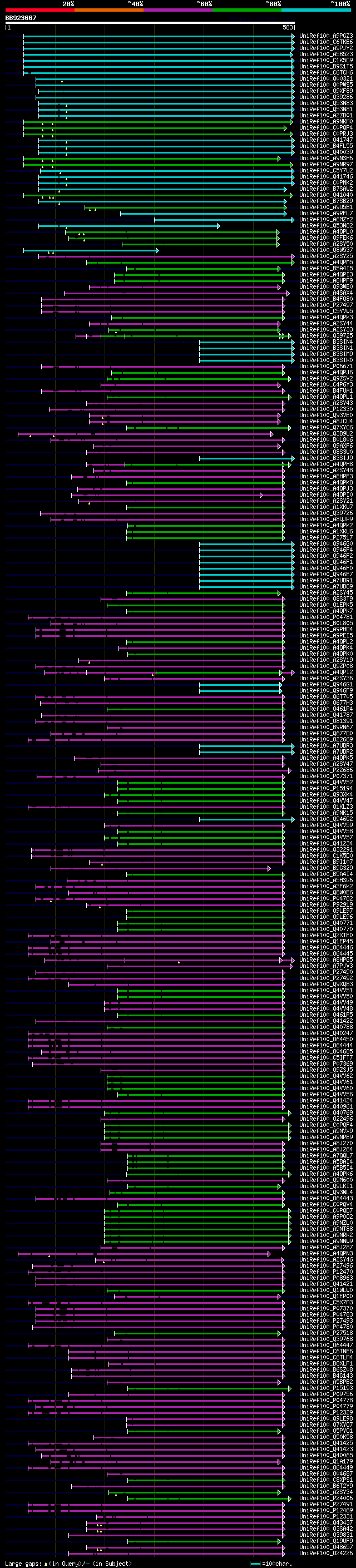Select the UniRef100_B3SIJ9 entry
The image size is (356, 1568).
pyautogui.click(x=326, y=458)
